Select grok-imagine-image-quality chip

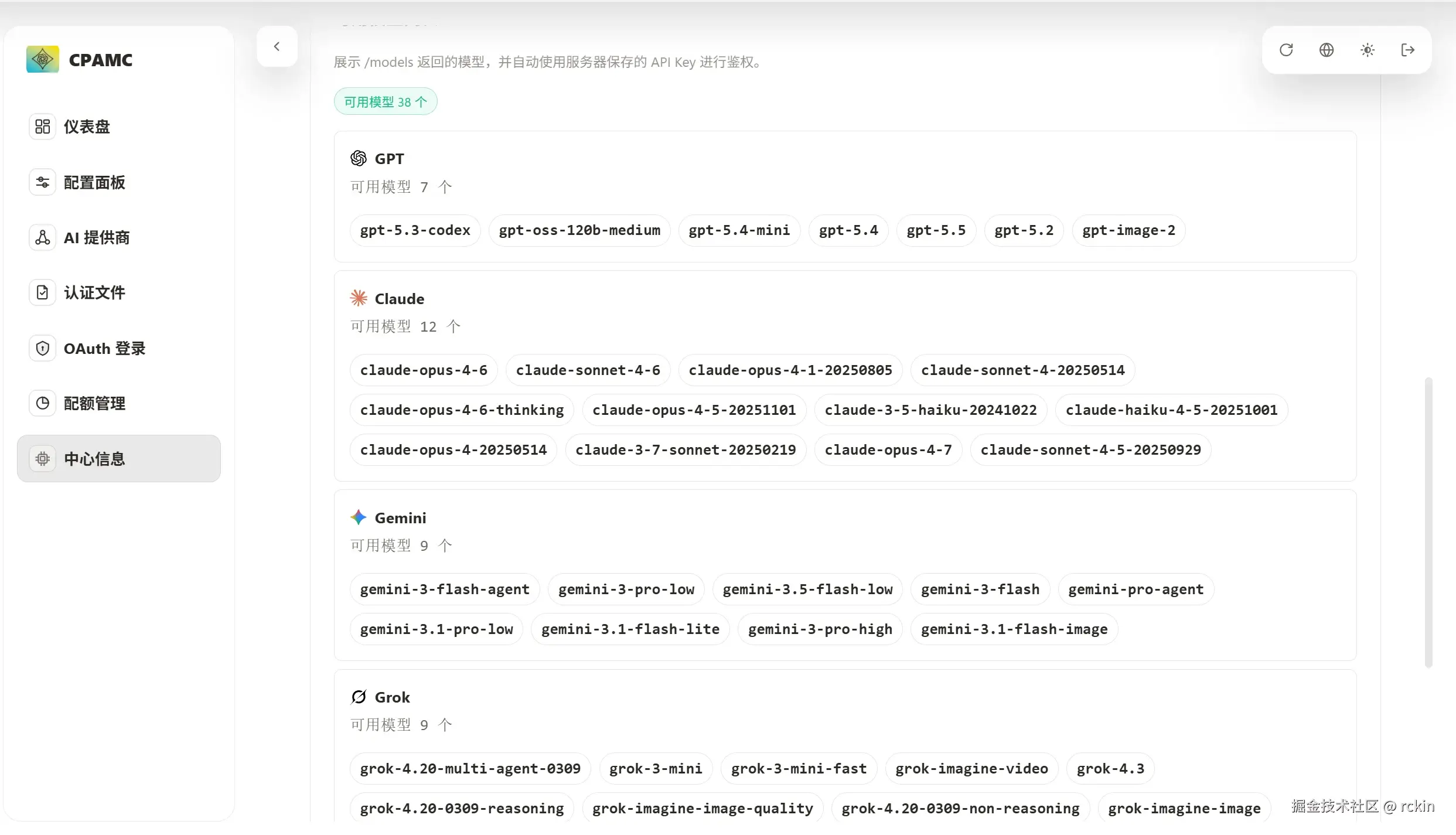click(x=703, y=809)
